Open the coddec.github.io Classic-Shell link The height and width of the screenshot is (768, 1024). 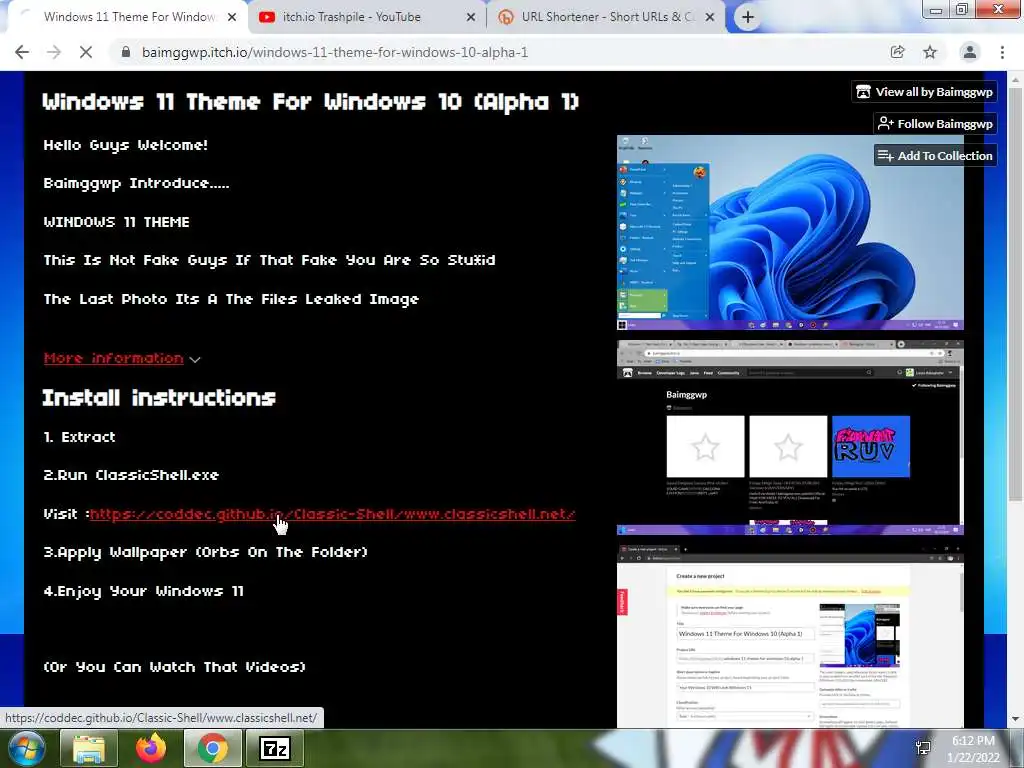[x=332, y=515]
